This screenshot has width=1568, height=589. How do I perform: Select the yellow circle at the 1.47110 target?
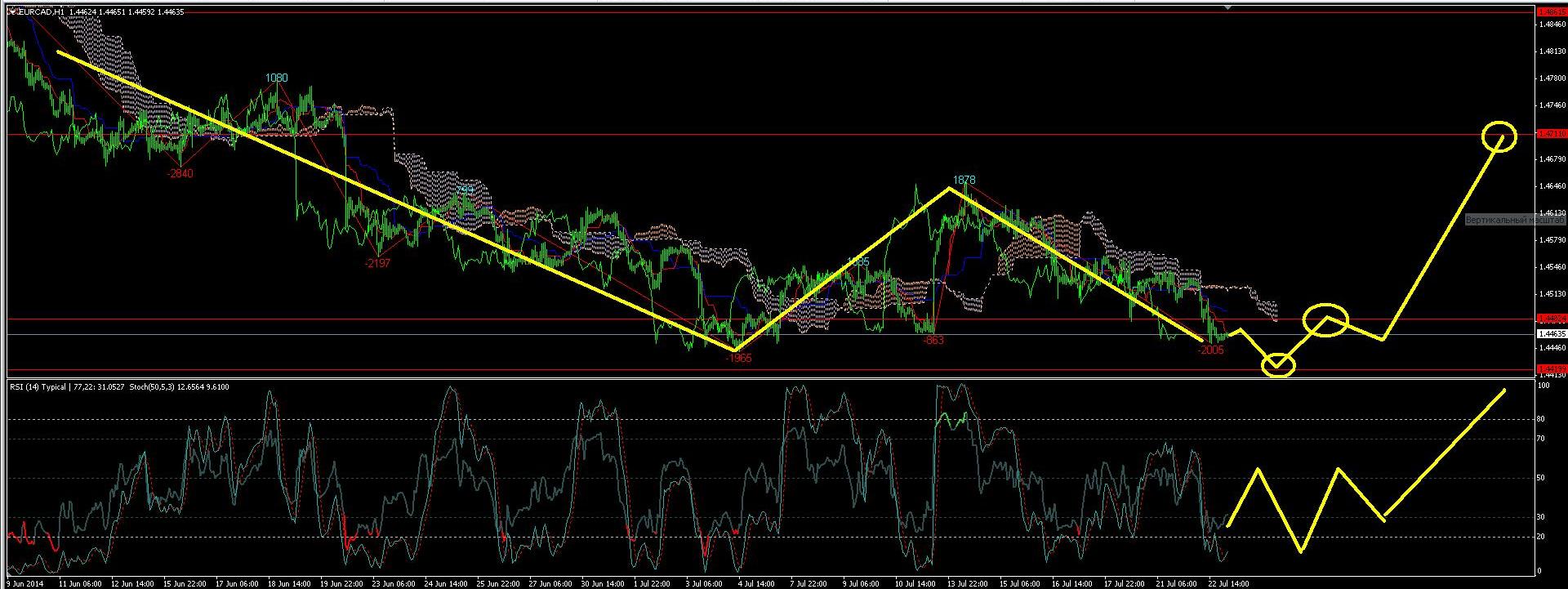point(1499,136)
